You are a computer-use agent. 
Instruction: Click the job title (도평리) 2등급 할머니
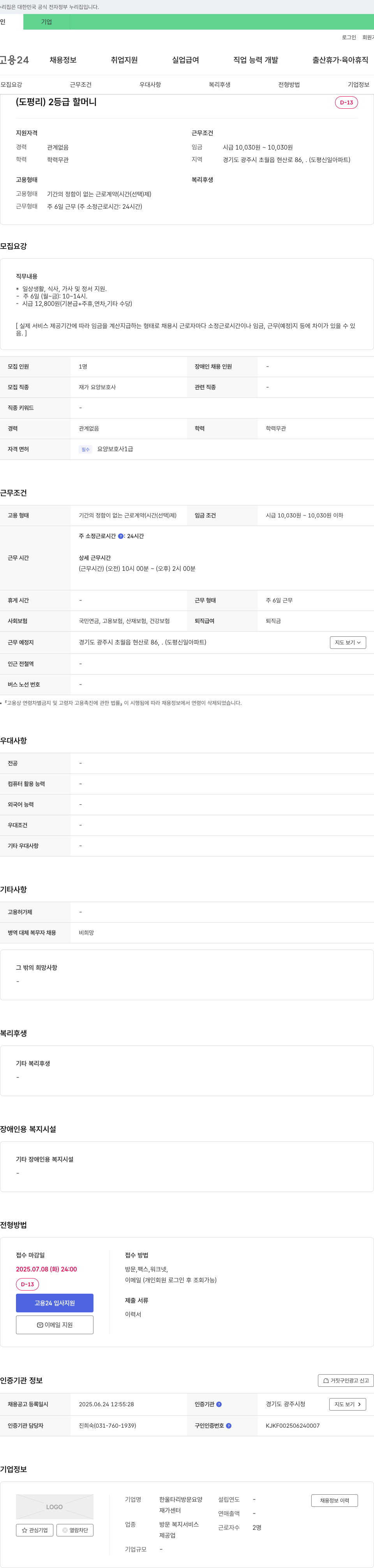tap(56, 102)
